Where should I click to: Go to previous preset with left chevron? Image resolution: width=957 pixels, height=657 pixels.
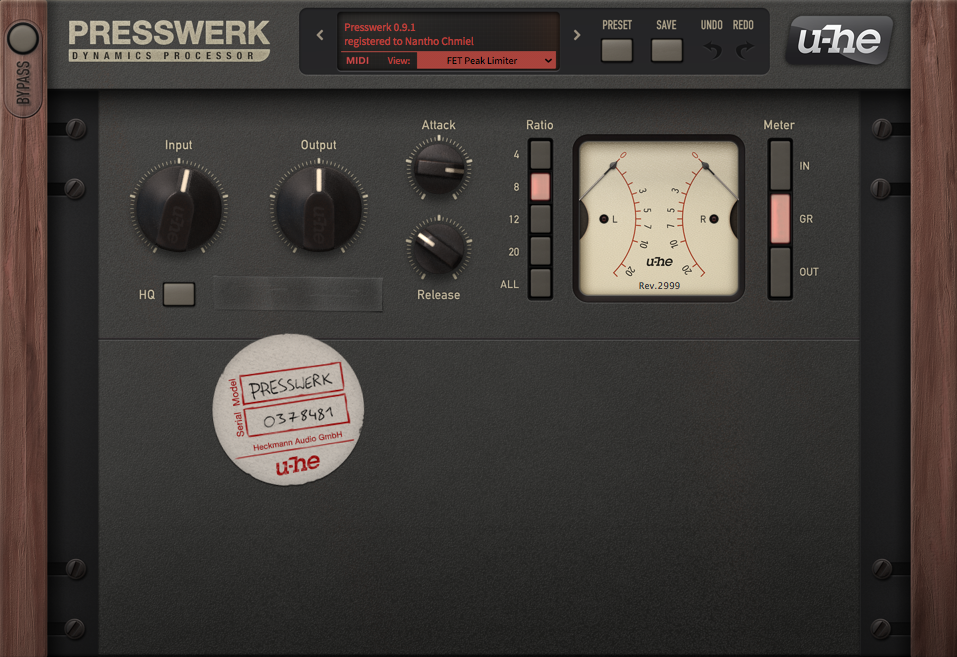320,34
